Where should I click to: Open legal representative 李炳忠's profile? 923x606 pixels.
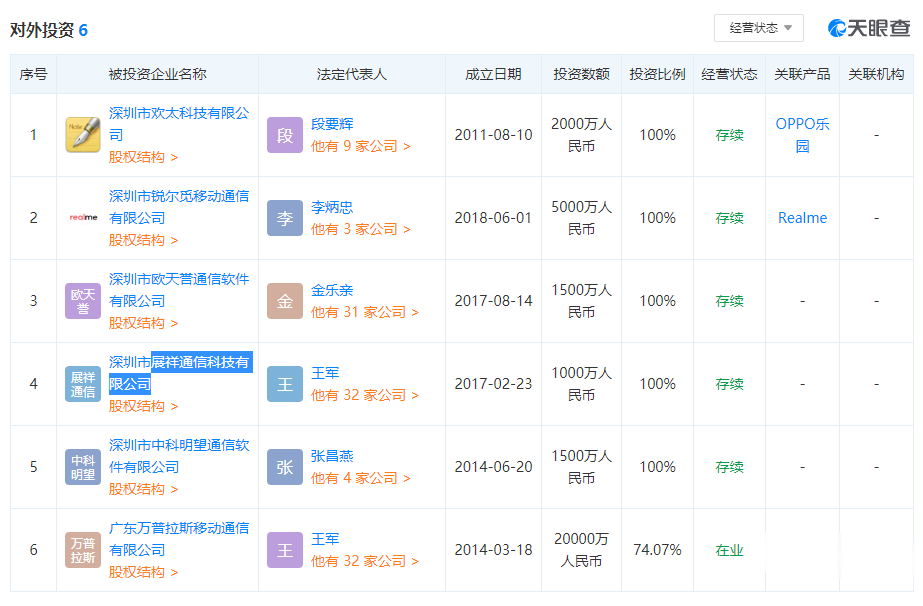(x=331, y=207)
